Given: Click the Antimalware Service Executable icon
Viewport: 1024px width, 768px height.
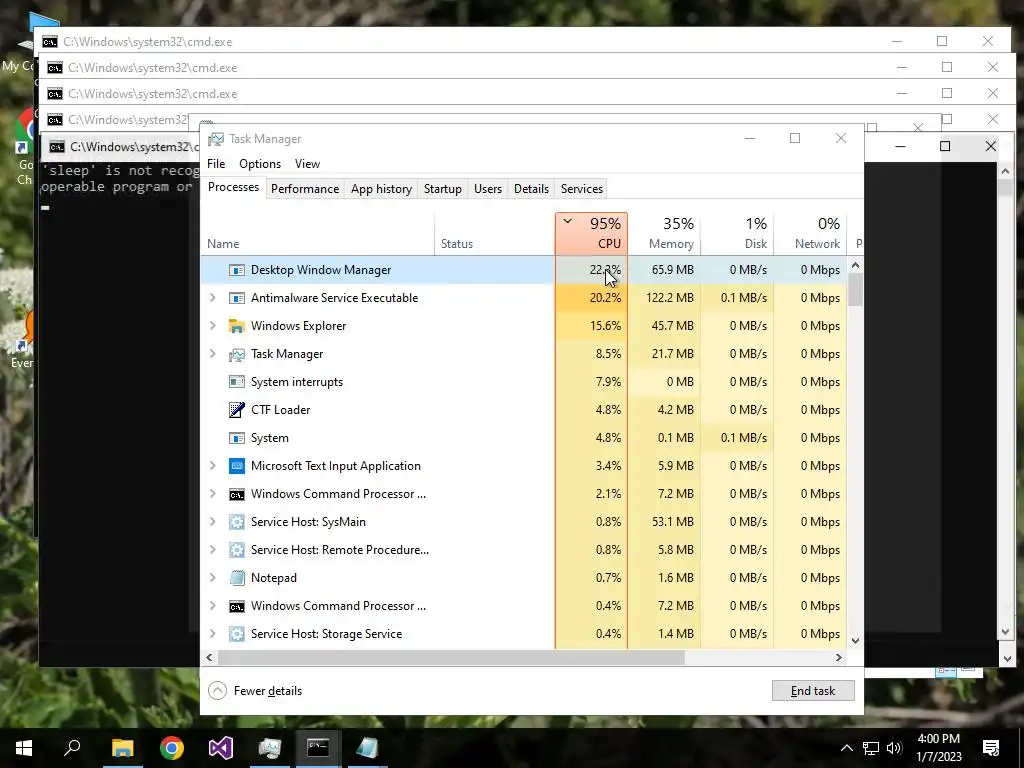Looking at the screenshot, I should point(236,298).
